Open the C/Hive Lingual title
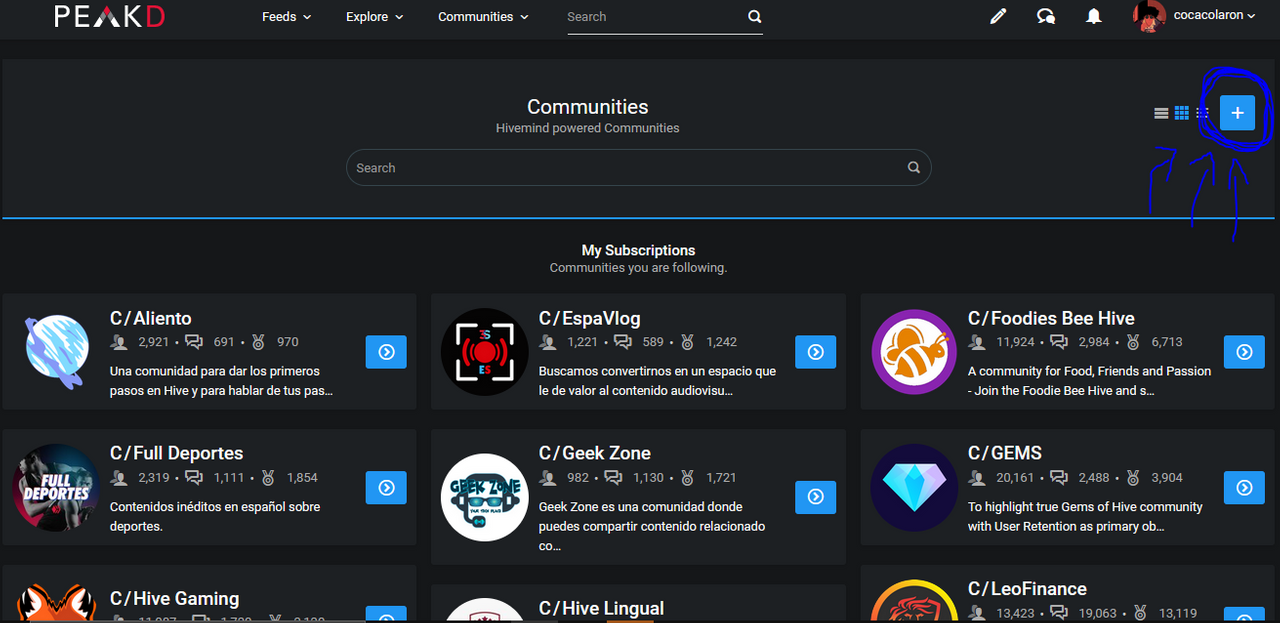Screen dimensions: 1280x623 [x=601, y=608]
